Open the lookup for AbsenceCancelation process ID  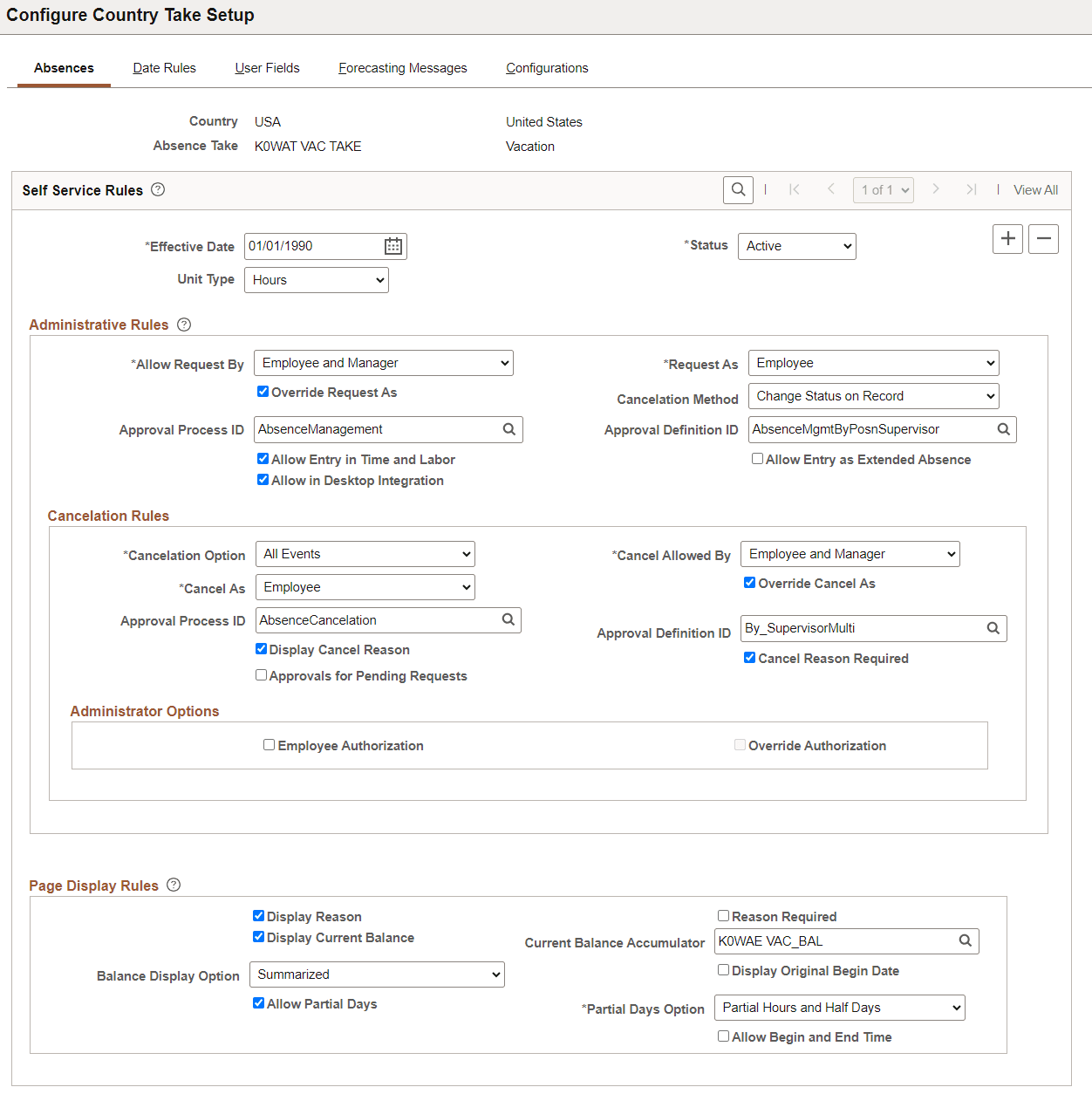[x=508, y=619]
